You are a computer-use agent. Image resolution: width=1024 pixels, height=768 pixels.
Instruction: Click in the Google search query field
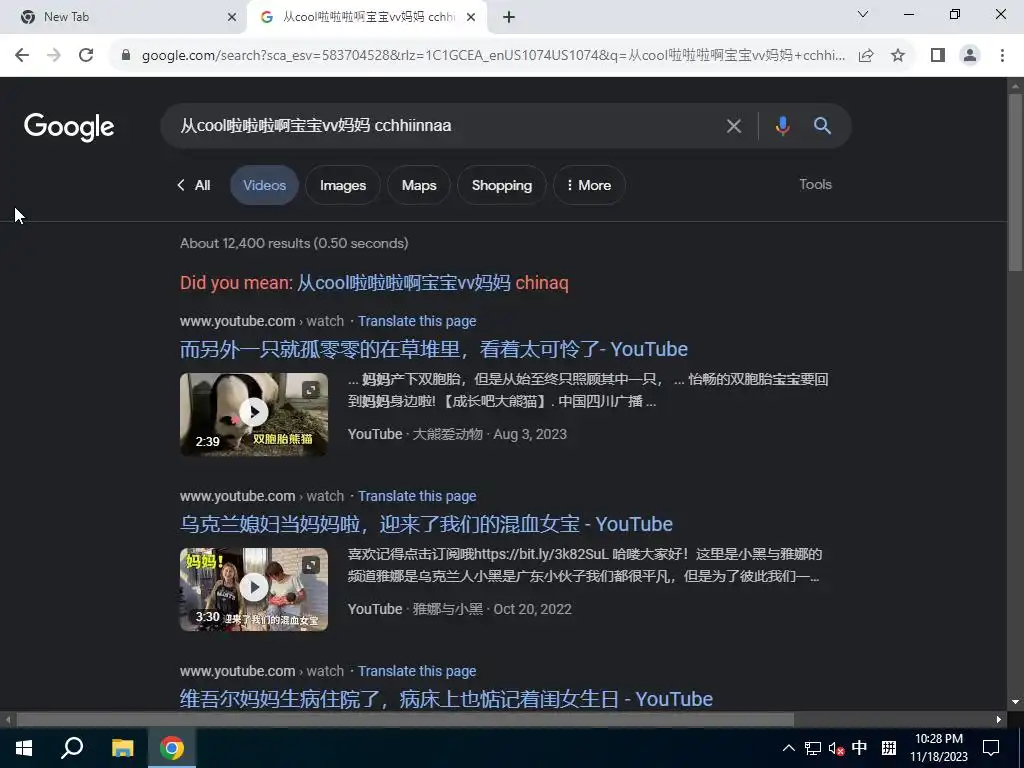tap(444, 125)
